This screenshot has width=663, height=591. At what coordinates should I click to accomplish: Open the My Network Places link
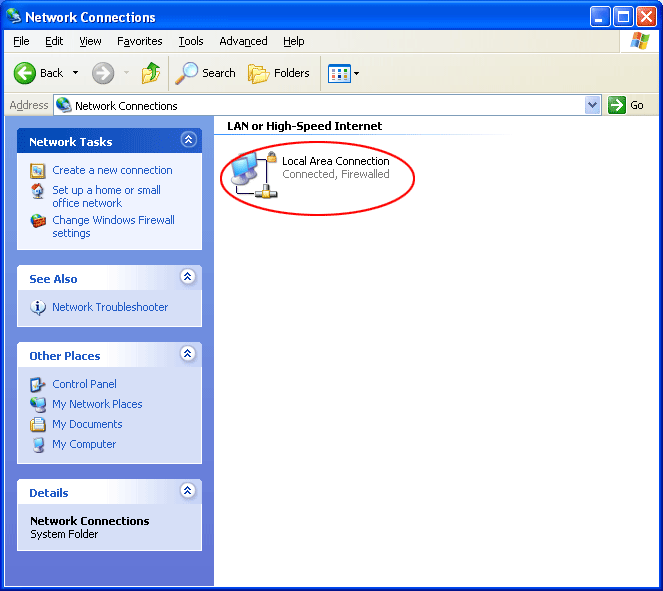97,404
